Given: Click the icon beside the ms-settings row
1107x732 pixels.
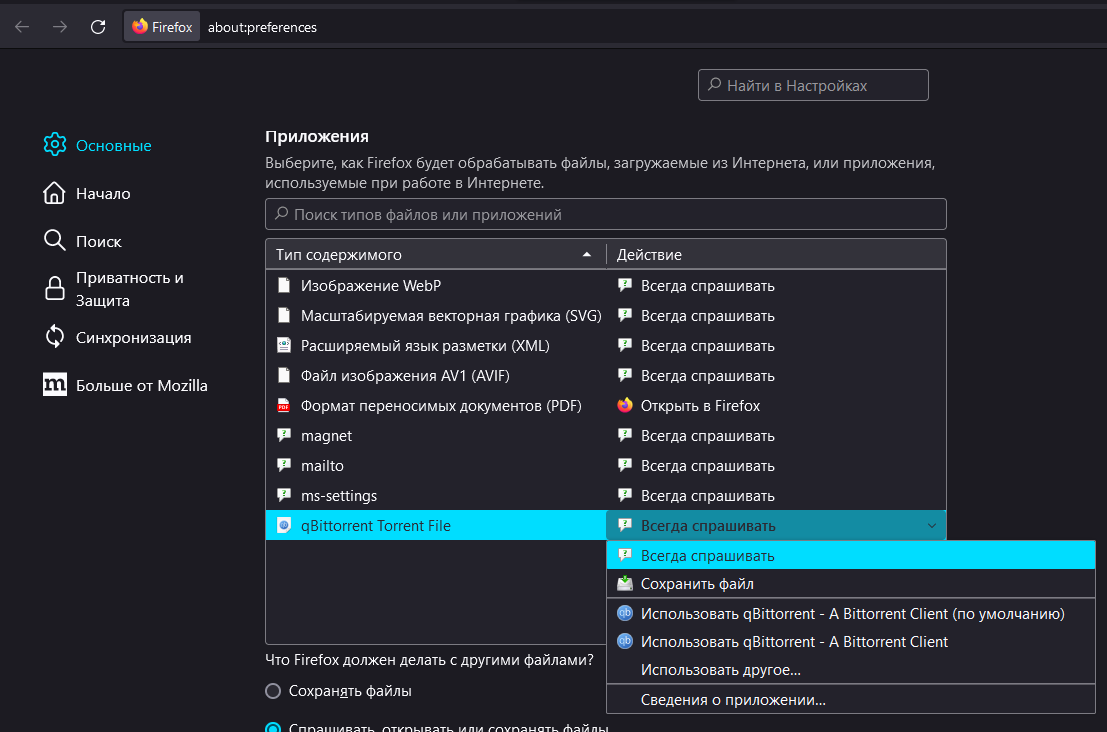Looking at the screenshot, I should tap(284, 495).
